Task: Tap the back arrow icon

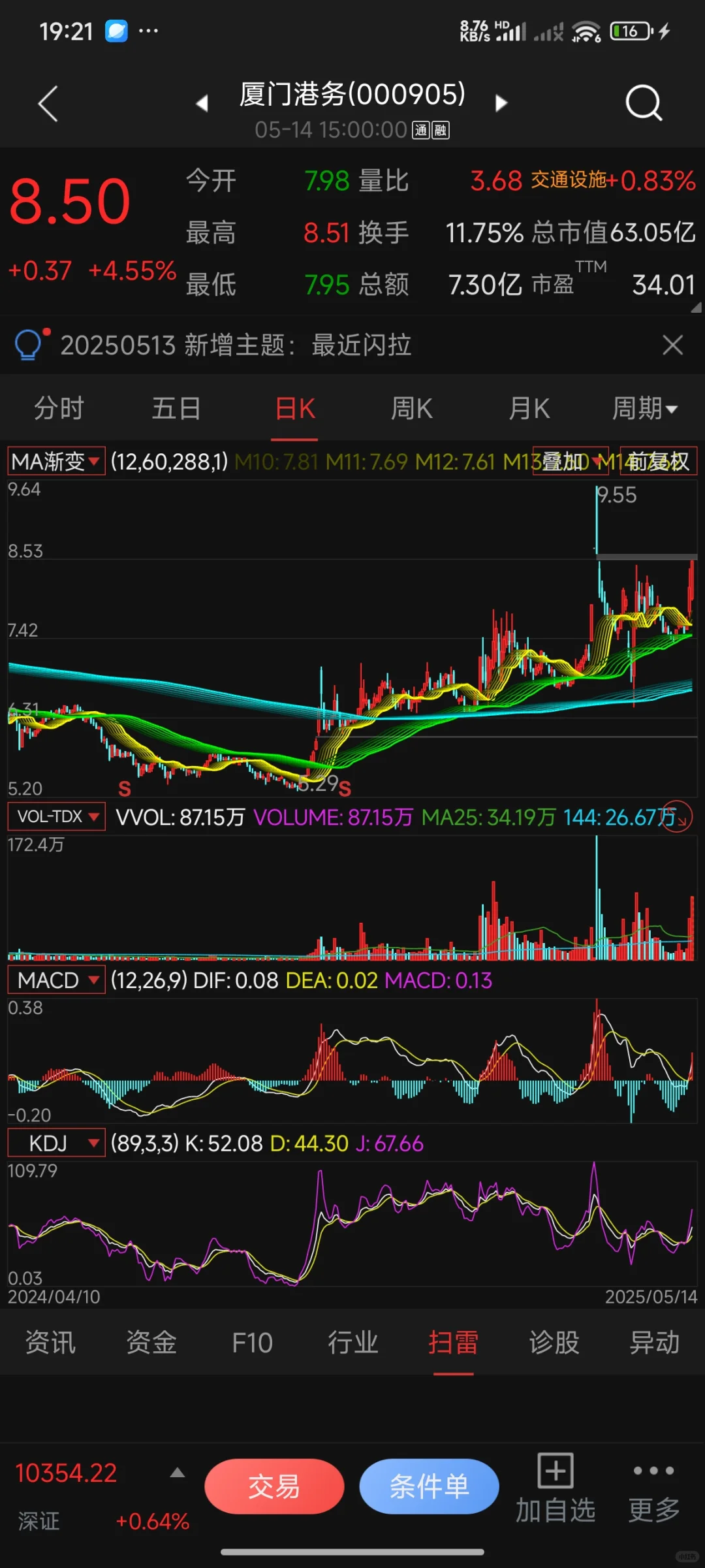Action: tap(48, 103)
